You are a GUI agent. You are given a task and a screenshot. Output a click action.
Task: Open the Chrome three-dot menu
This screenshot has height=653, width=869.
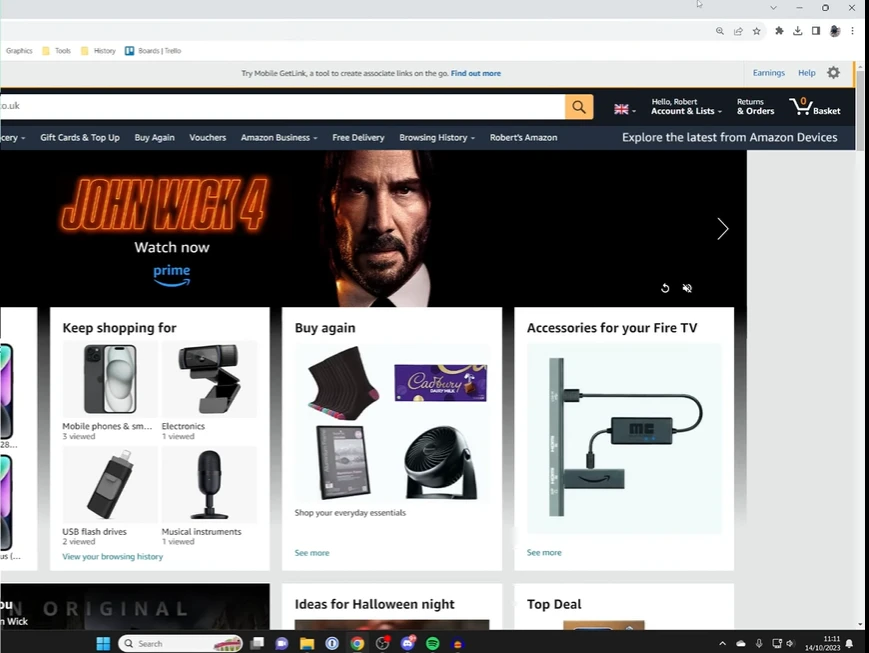pos(852,31)
